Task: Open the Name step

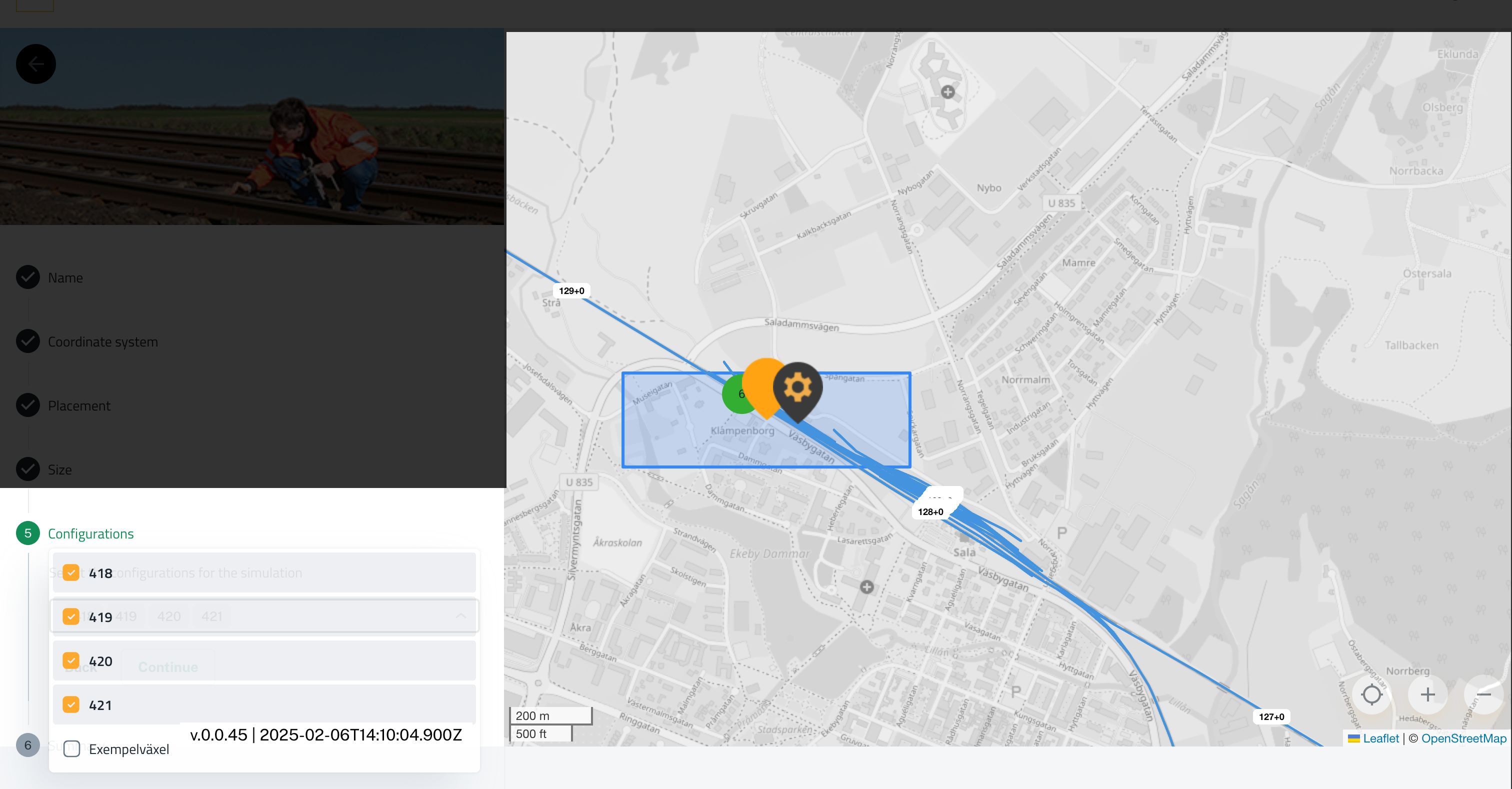Action: click(65, 277)
